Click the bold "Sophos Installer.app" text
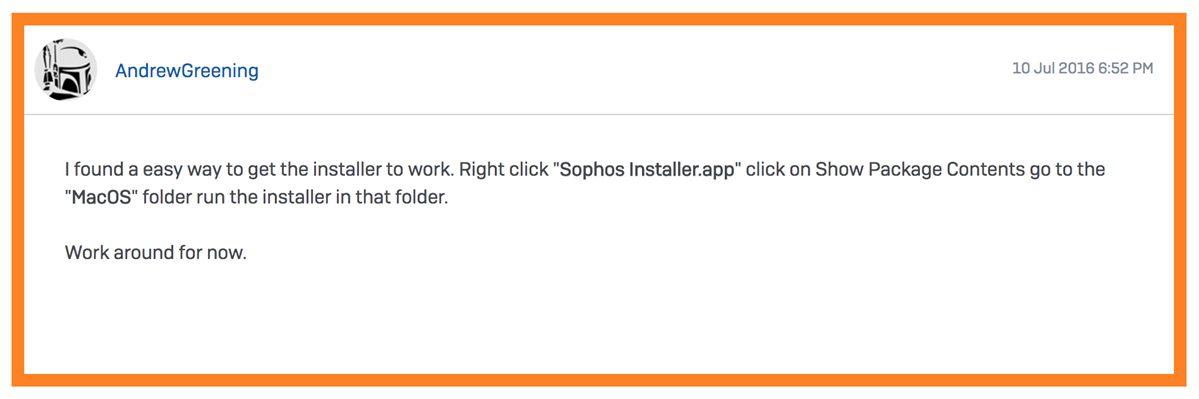This screenshot has width=1199, height=399. [x=647, y=170]
